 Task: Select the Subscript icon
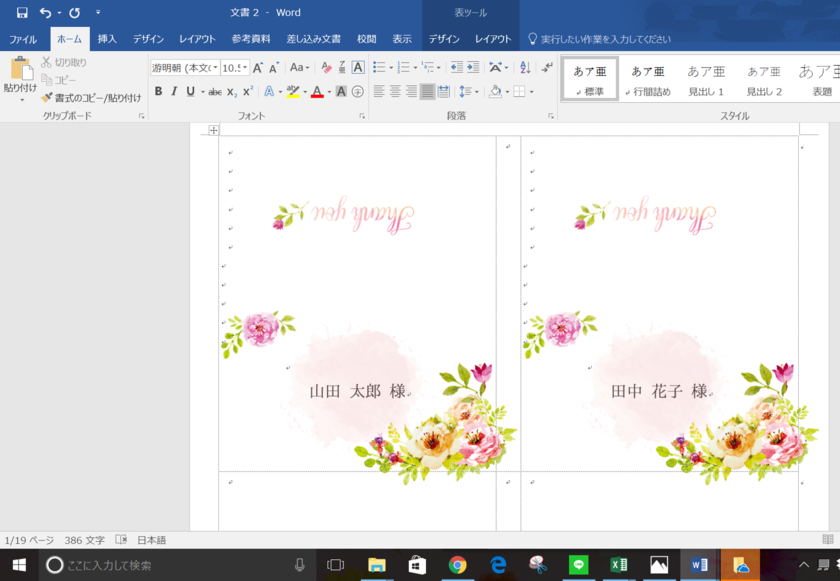(x=232, y=90)
